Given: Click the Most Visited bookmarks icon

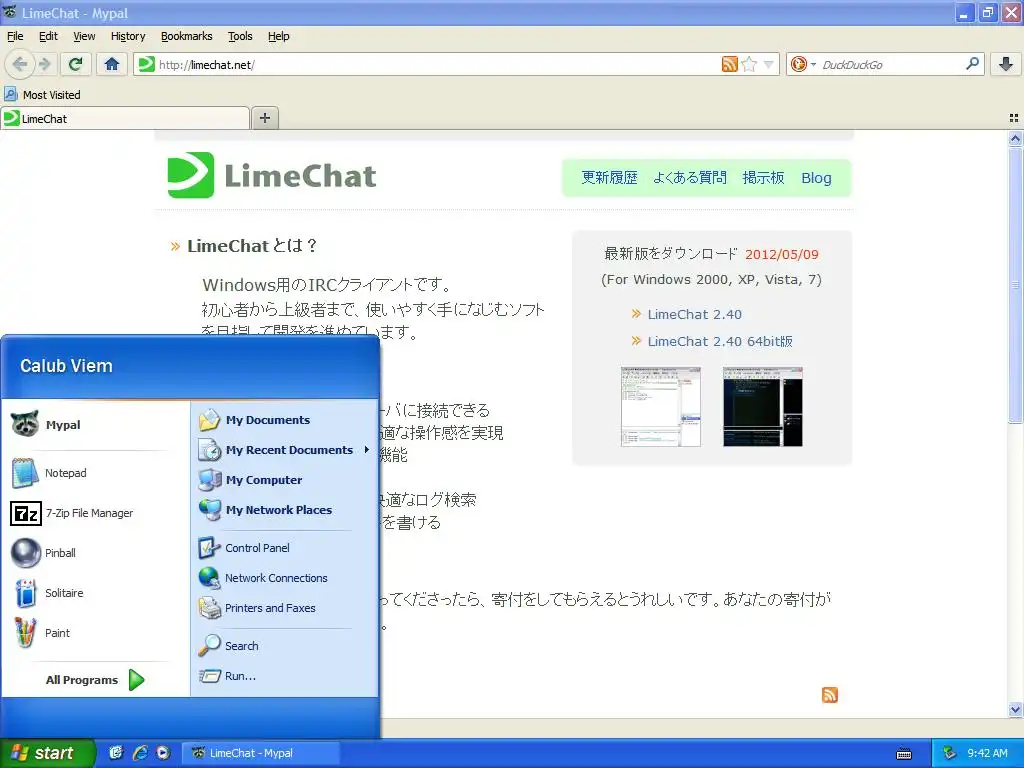Looking at the screenshot, I should (x=10, y=95).
